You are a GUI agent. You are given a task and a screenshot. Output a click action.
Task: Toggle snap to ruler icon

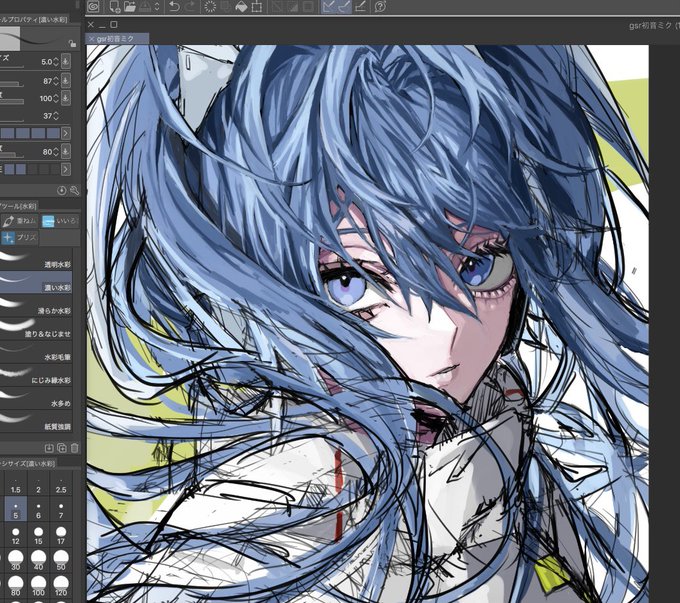coord(329,7)
